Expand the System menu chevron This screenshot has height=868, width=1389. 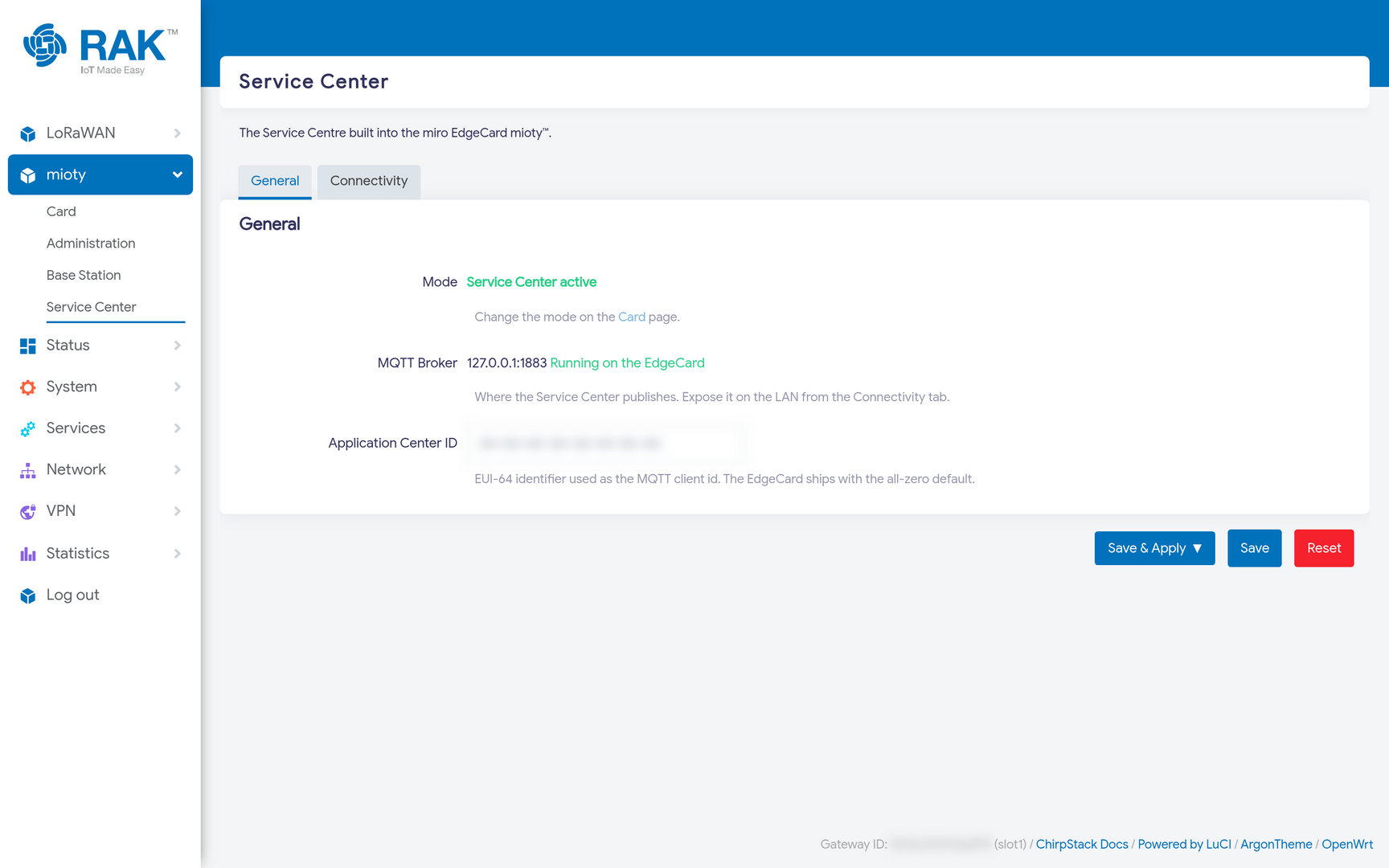click(177, 387)
